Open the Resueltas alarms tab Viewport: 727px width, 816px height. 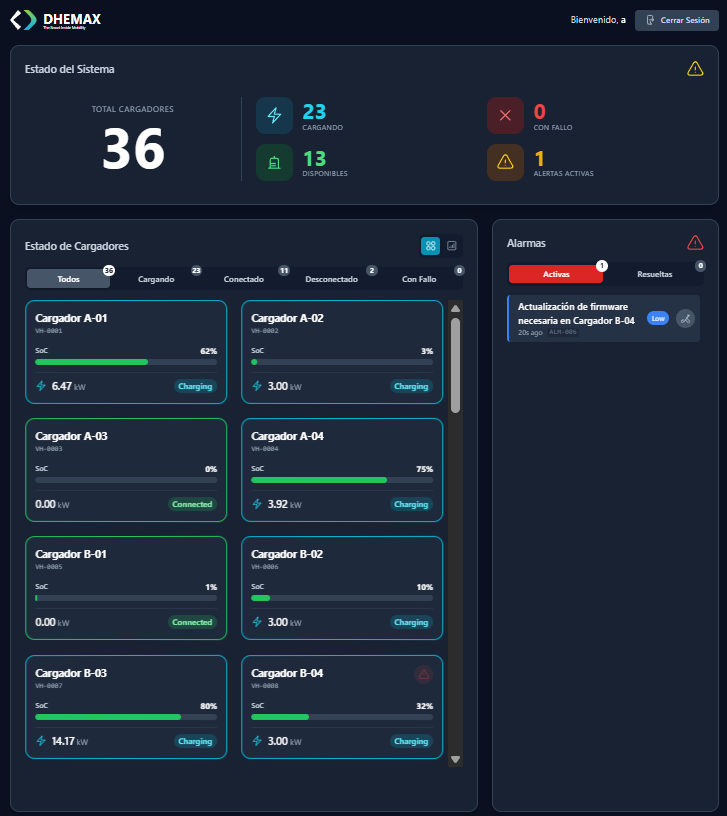[x=654, y=274]
